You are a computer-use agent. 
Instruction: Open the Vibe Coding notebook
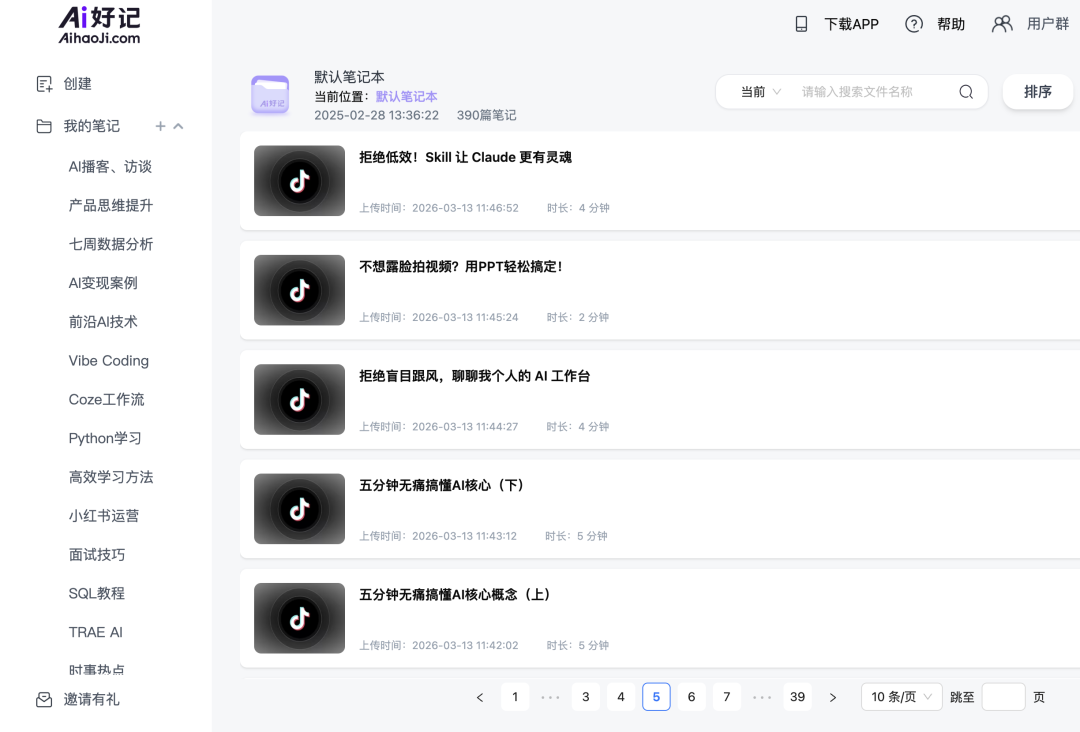click(109, 361)
